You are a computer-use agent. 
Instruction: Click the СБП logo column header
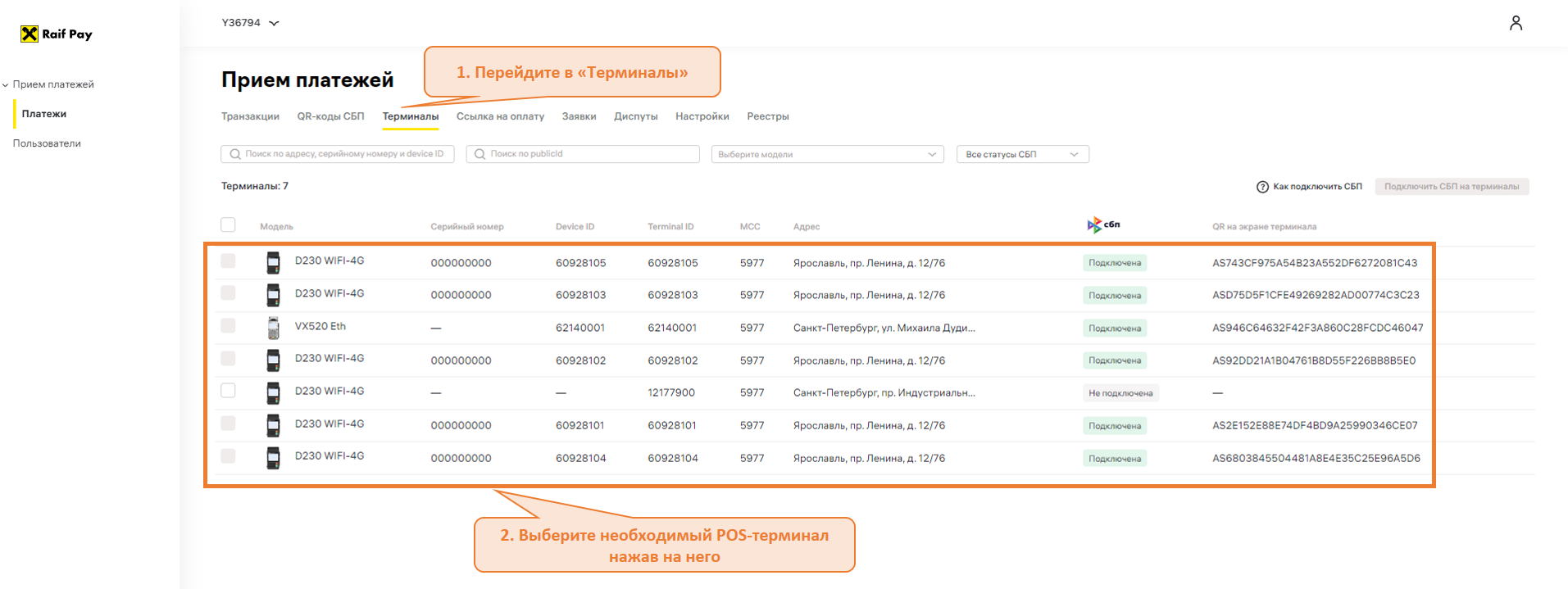pyautogui.click(x=1103, y=225)
